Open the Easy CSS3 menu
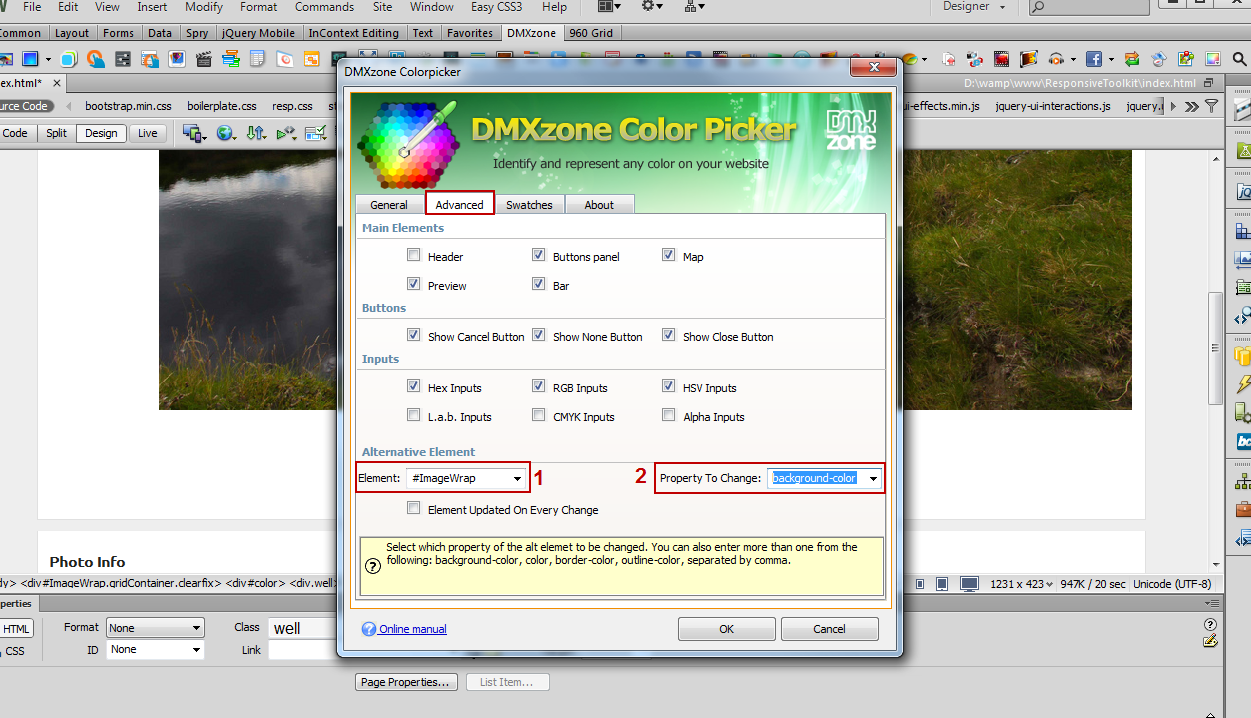The image size is (1251, 718). point(497,7)
